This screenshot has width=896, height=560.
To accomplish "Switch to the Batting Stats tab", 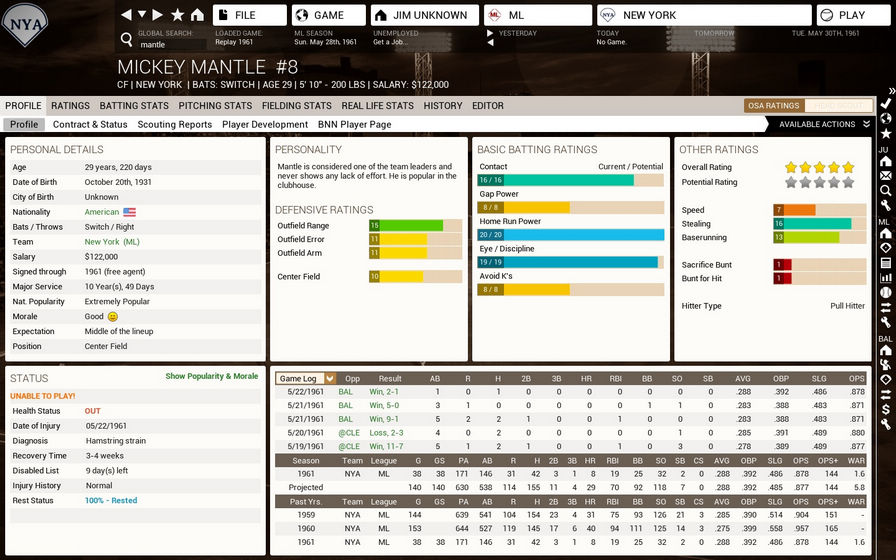I will click(x=134, y=105).
